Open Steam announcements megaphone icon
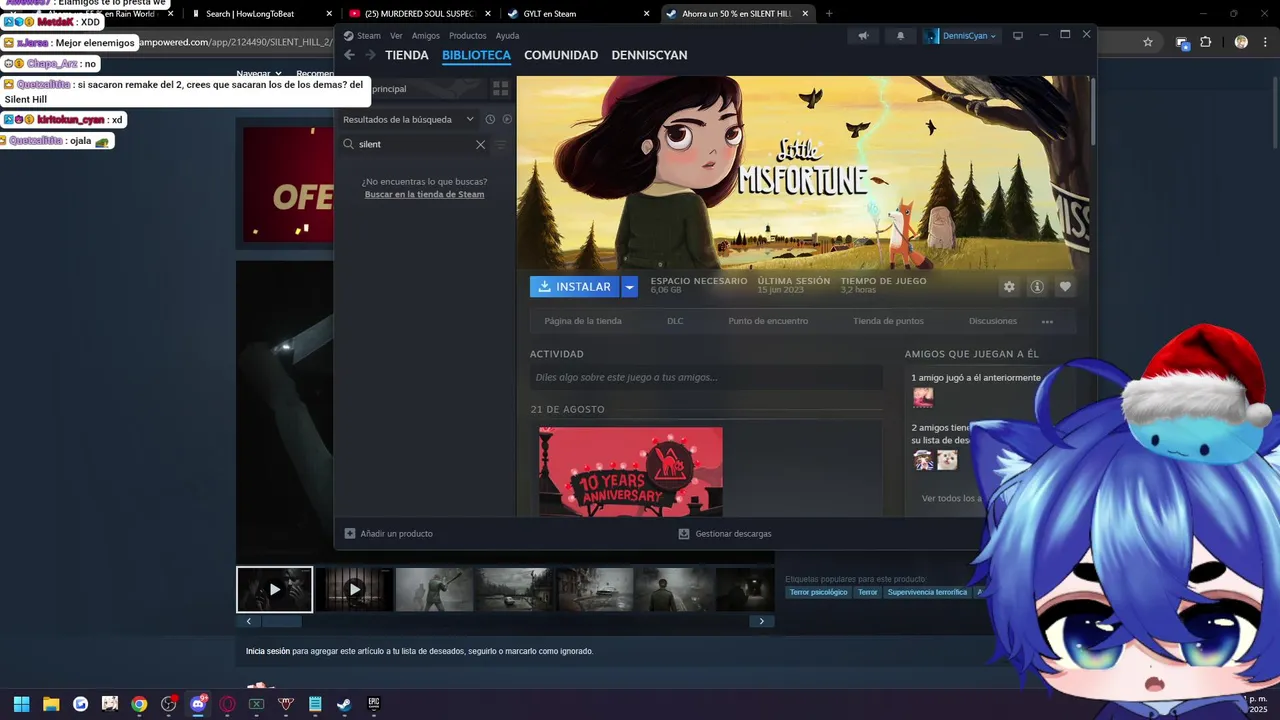 [x=863, y=36]
